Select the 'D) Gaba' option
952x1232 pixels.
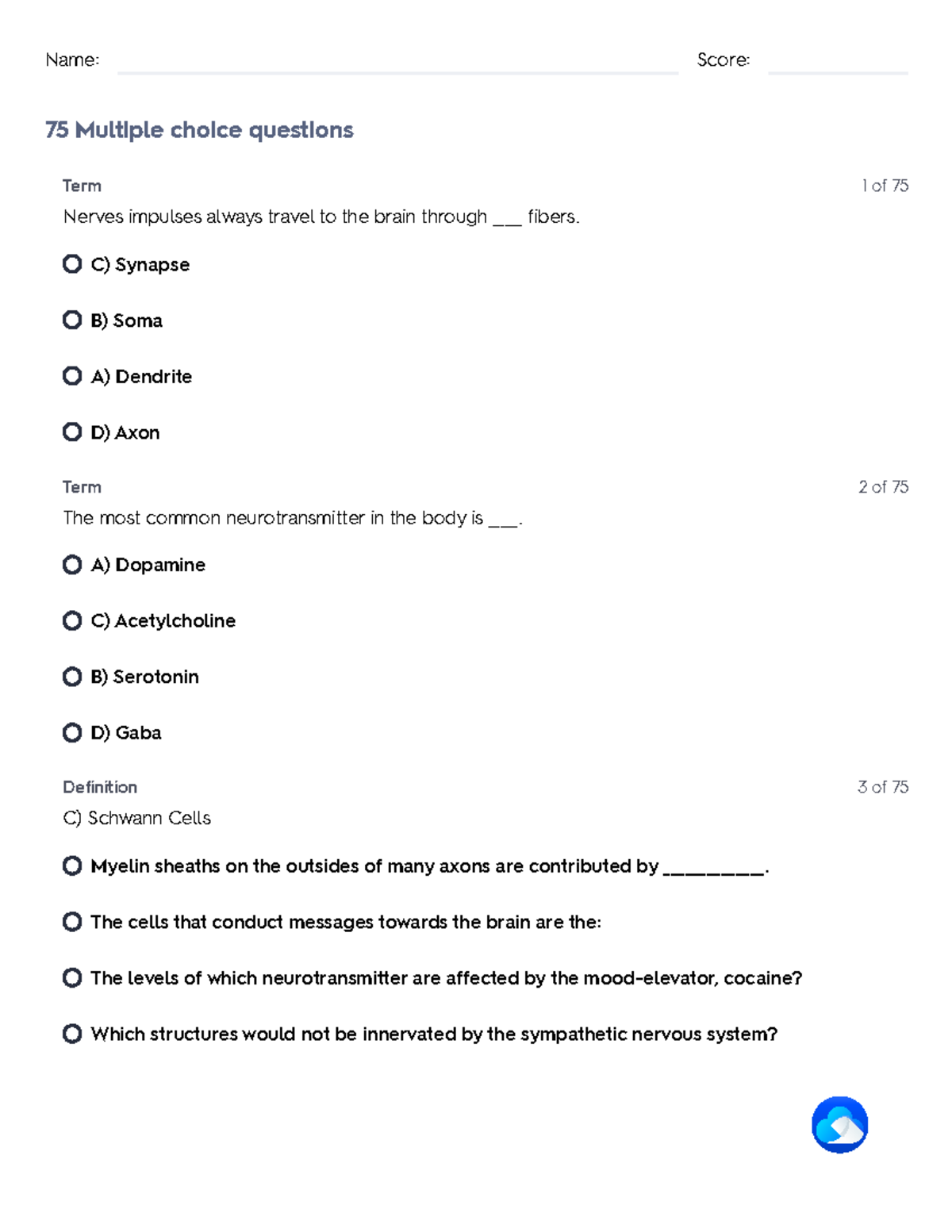(x=72, y=732)
